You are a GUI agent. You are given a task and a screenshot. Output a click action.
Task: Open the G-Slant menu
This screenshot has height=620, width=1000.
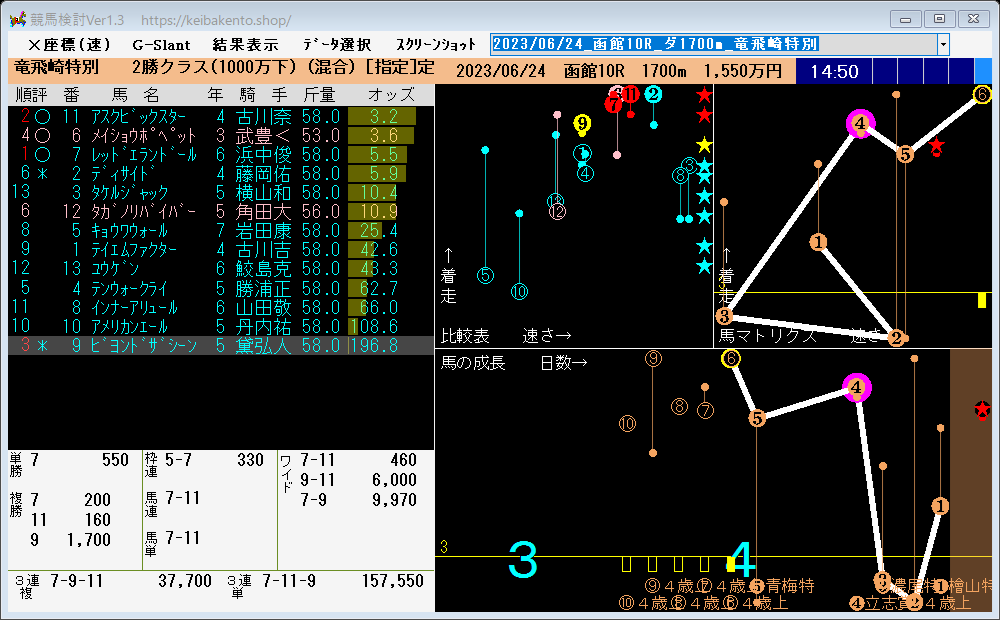click(x=161, y=45)
